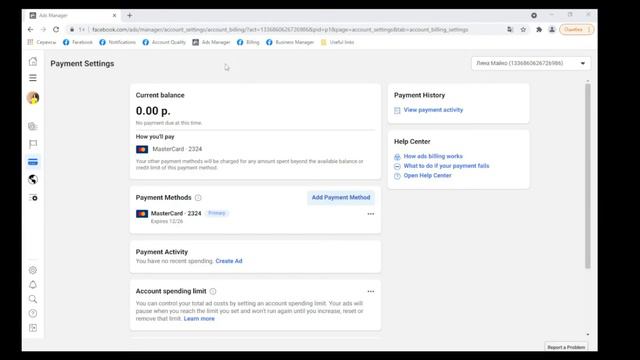Click MasterCard 2324 payment method row
Image resolution: width=640 pixels, height=360 pixels.
point(255,217)
